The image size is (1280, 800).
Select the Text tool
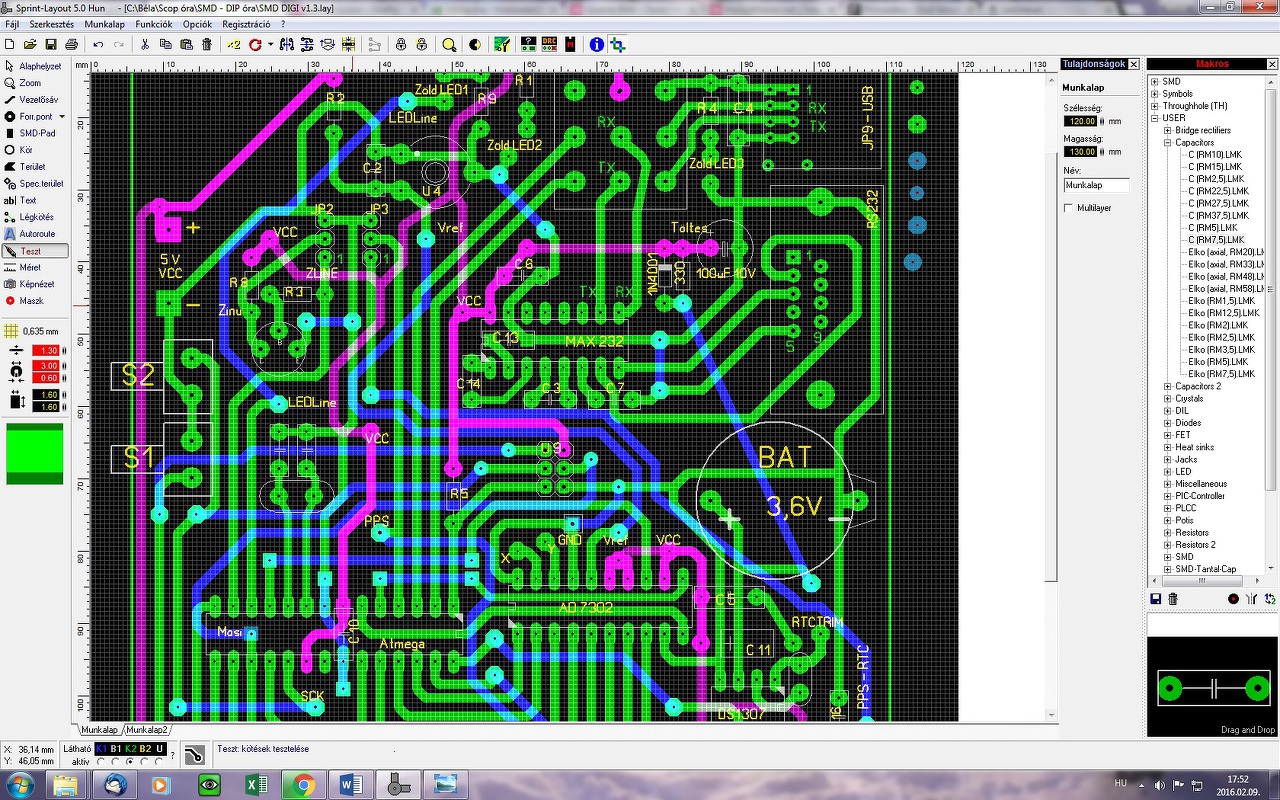coord(35,200)
